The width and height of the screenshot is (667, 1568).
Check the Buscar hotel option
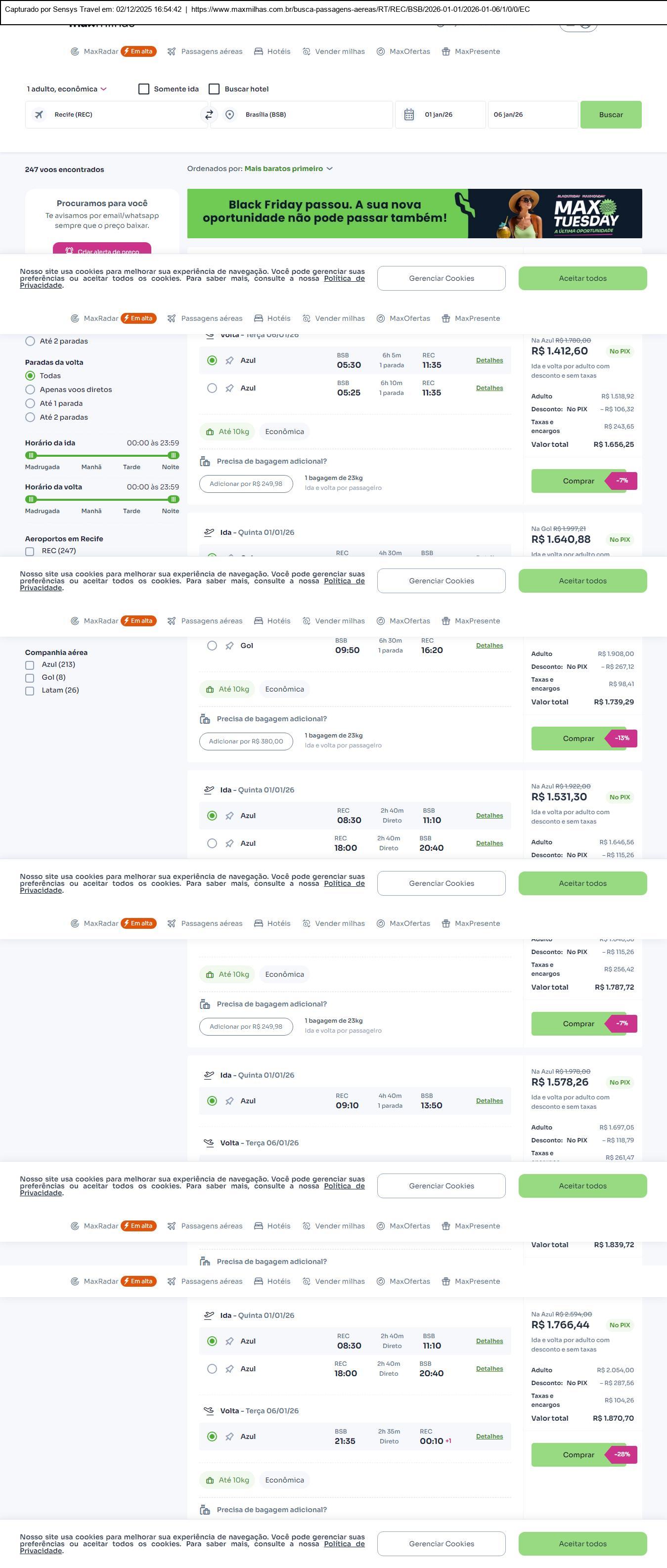coord(214,89)
